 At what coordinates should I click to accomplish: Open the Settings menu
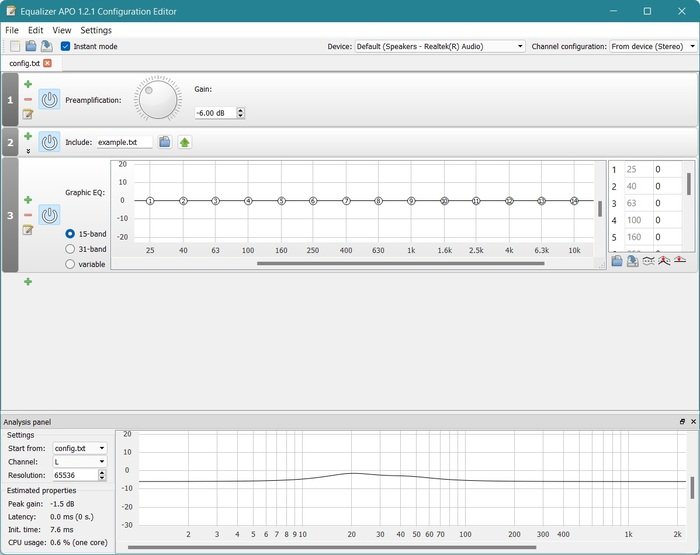[96, 30]
